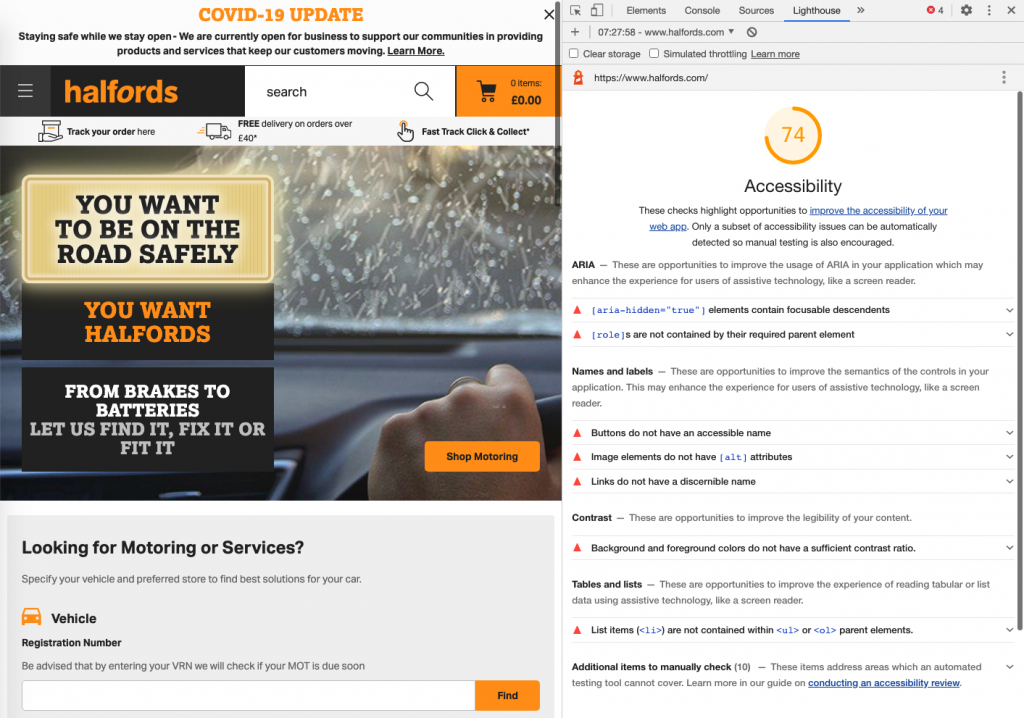Toggle the device toolbar icon

pyautogui.click(x=597, y=10)
